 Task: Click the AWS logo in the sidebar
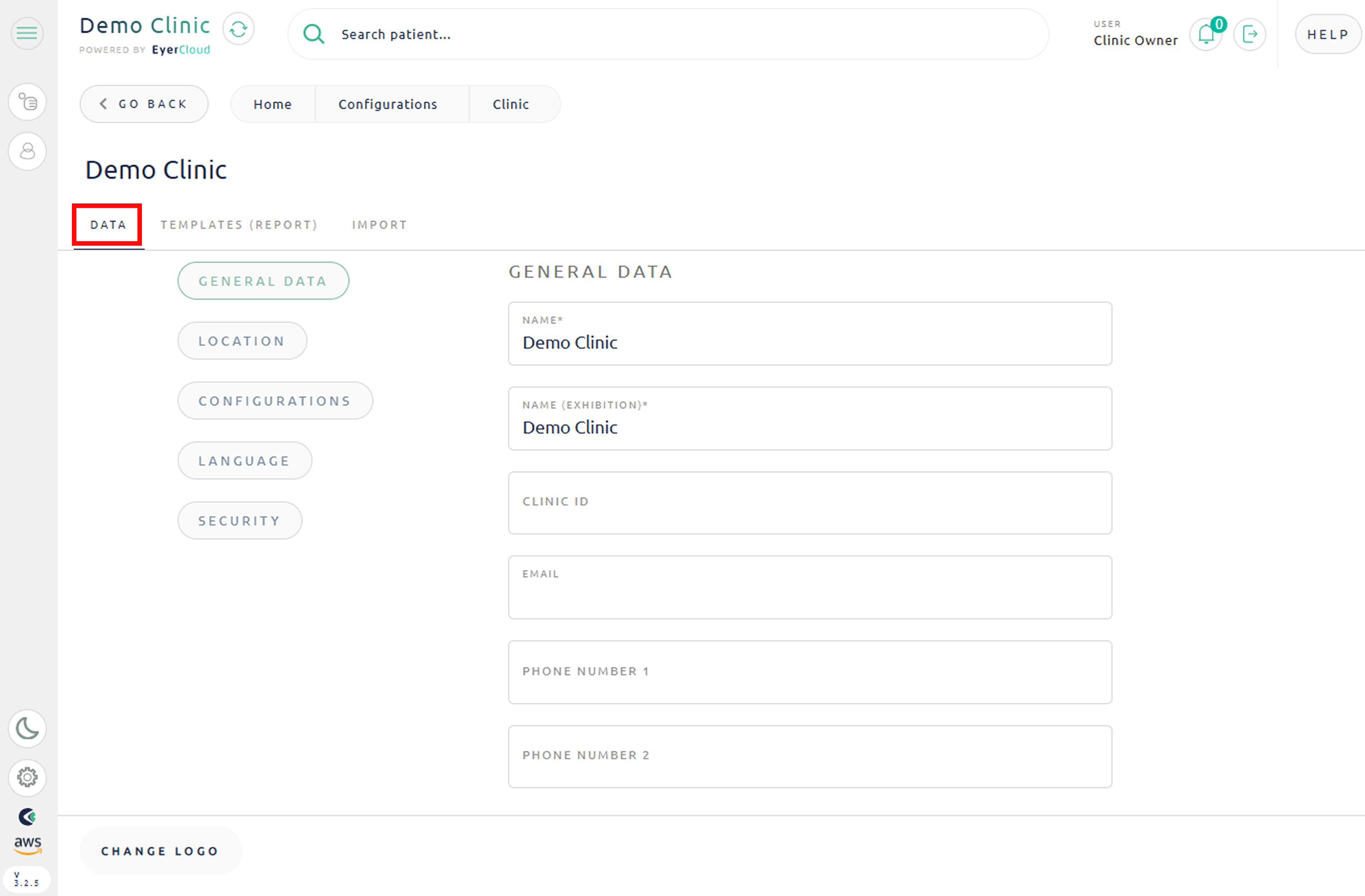27,845
